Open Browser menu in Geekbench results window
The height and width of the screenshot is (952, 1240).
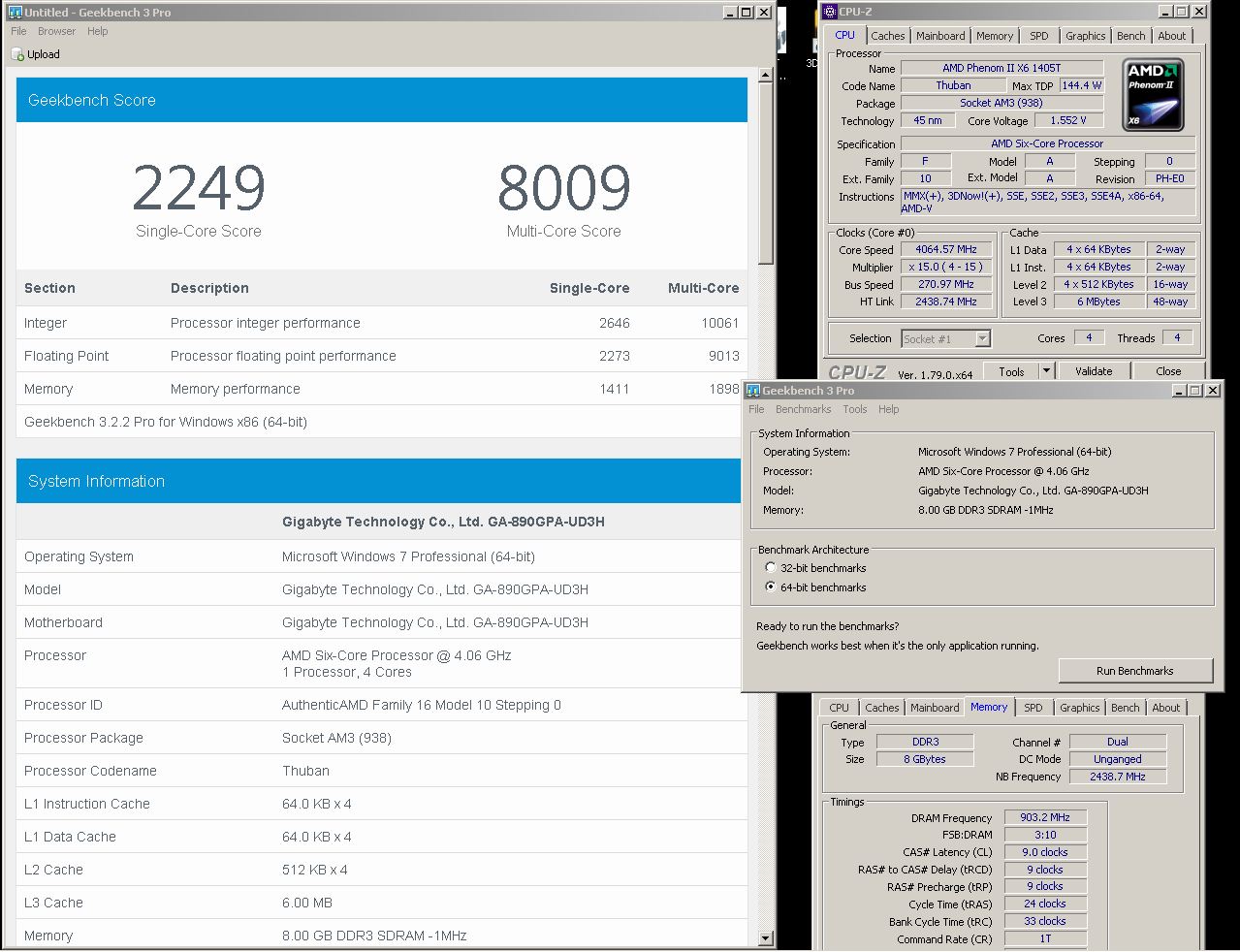tap(56, 31)
